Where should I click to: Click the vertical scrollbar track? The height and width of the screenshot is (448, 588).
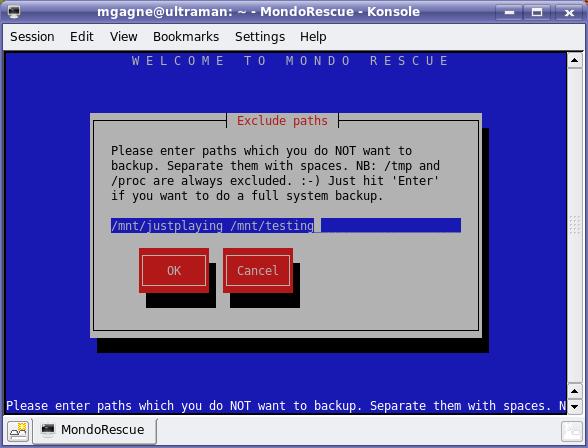(574, 226)
